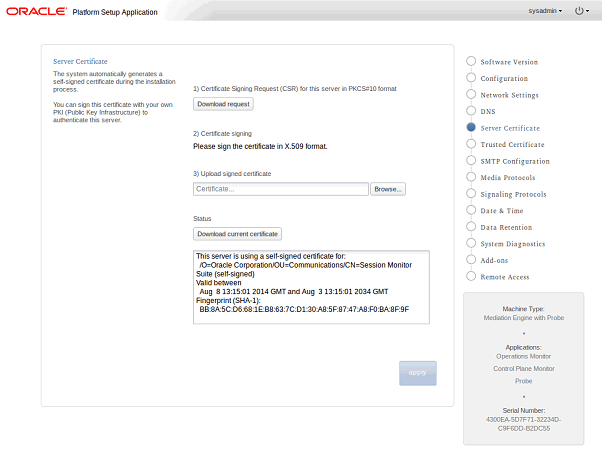The image size is (603, 454).
Task: Open Data Retention step
Action: click(506, 227)
